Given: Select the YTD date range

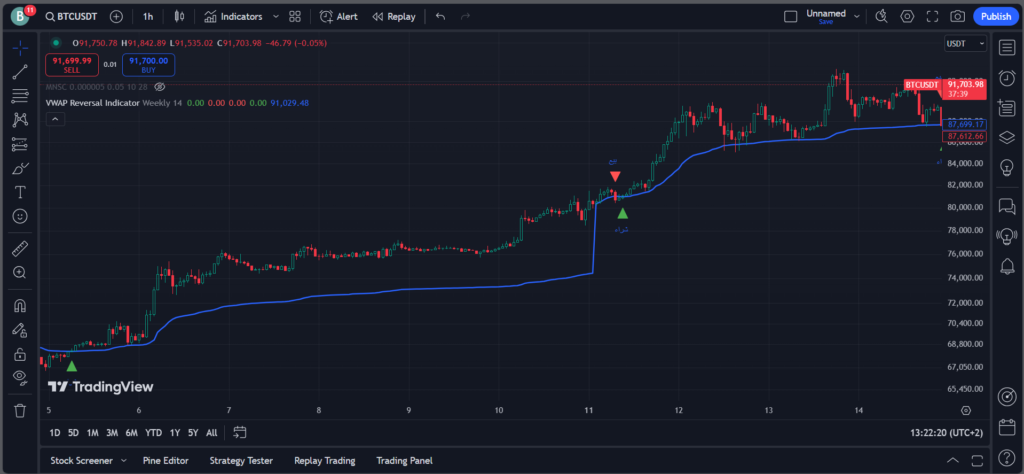Looking at the screenshot, I should coord(153,432).
